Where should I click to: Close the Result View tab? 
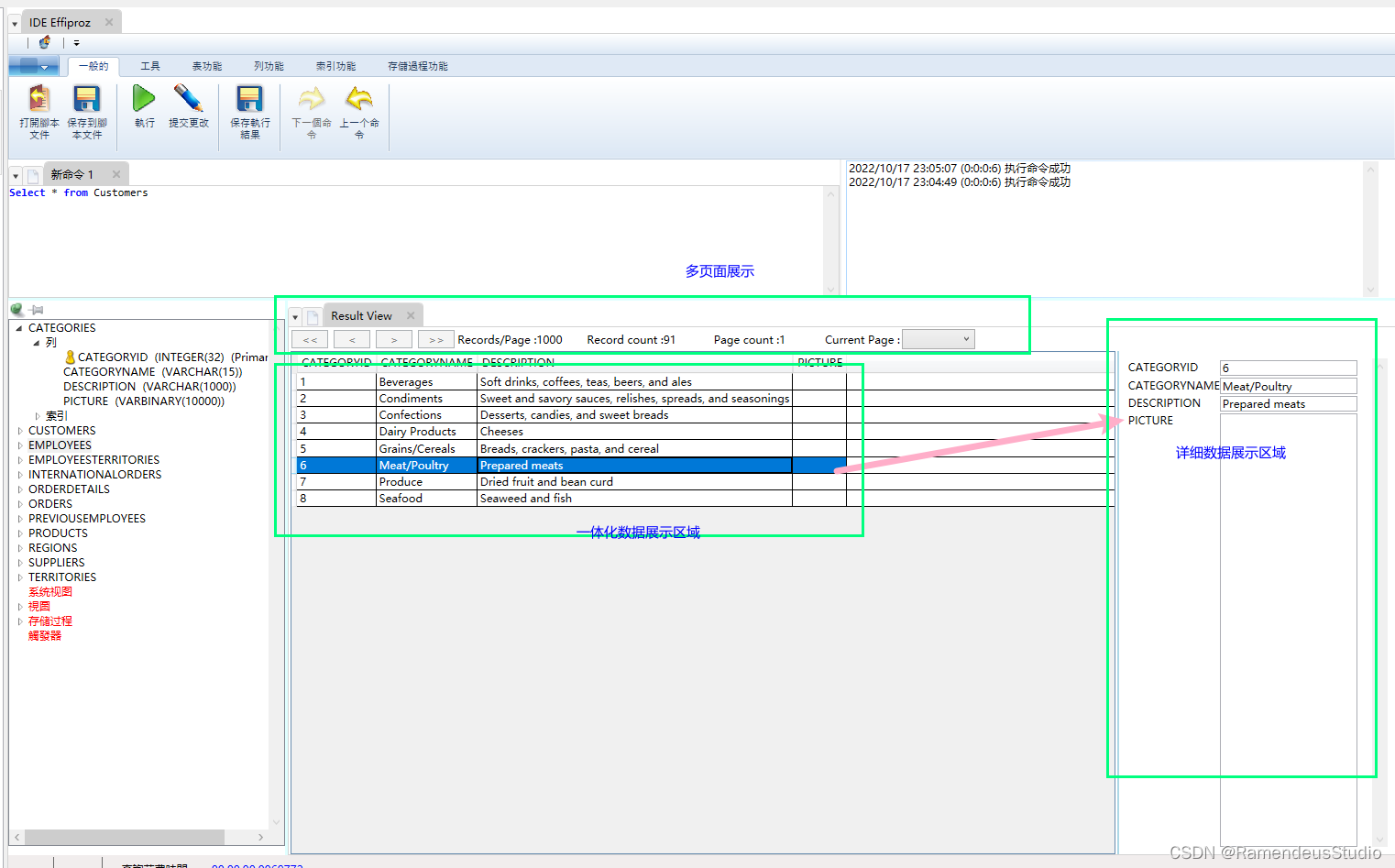click(x=411, y=315)
